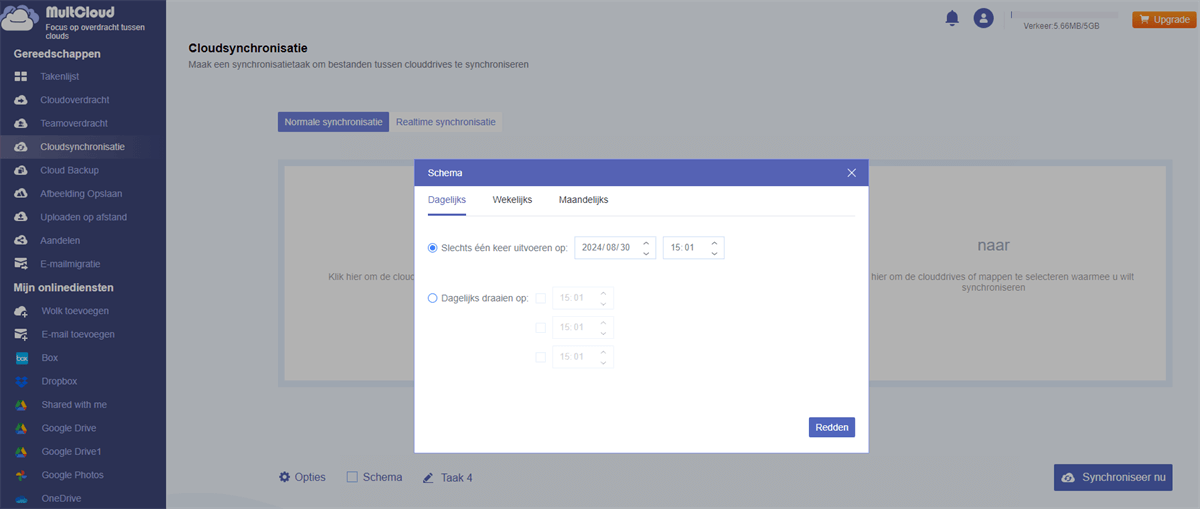The height and width of the screenshot is (509, 1200).
Task: Click the Cloudoverdracht cloud icon
Action: pyautogui.click(x=21, y=100)
